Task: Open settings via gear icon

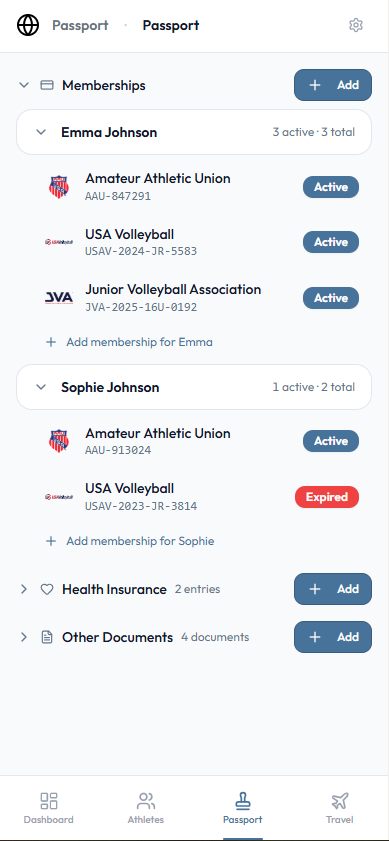Action: click(x=356, y=25)
